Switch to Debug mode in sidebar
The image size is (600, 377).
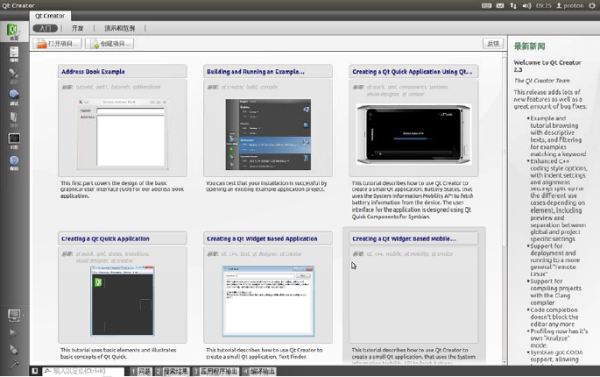coord(14,97)
